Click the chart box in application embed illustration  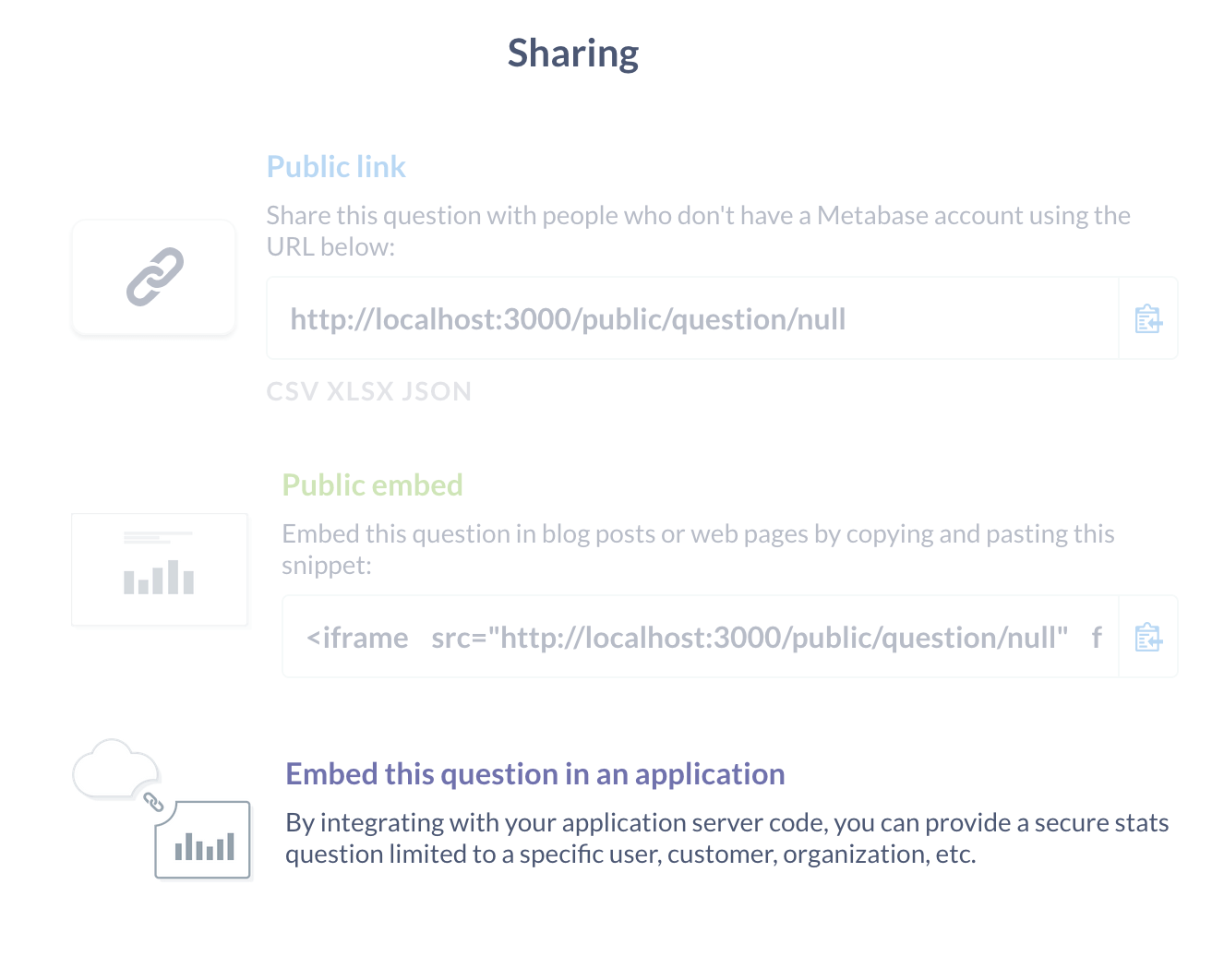203,840
